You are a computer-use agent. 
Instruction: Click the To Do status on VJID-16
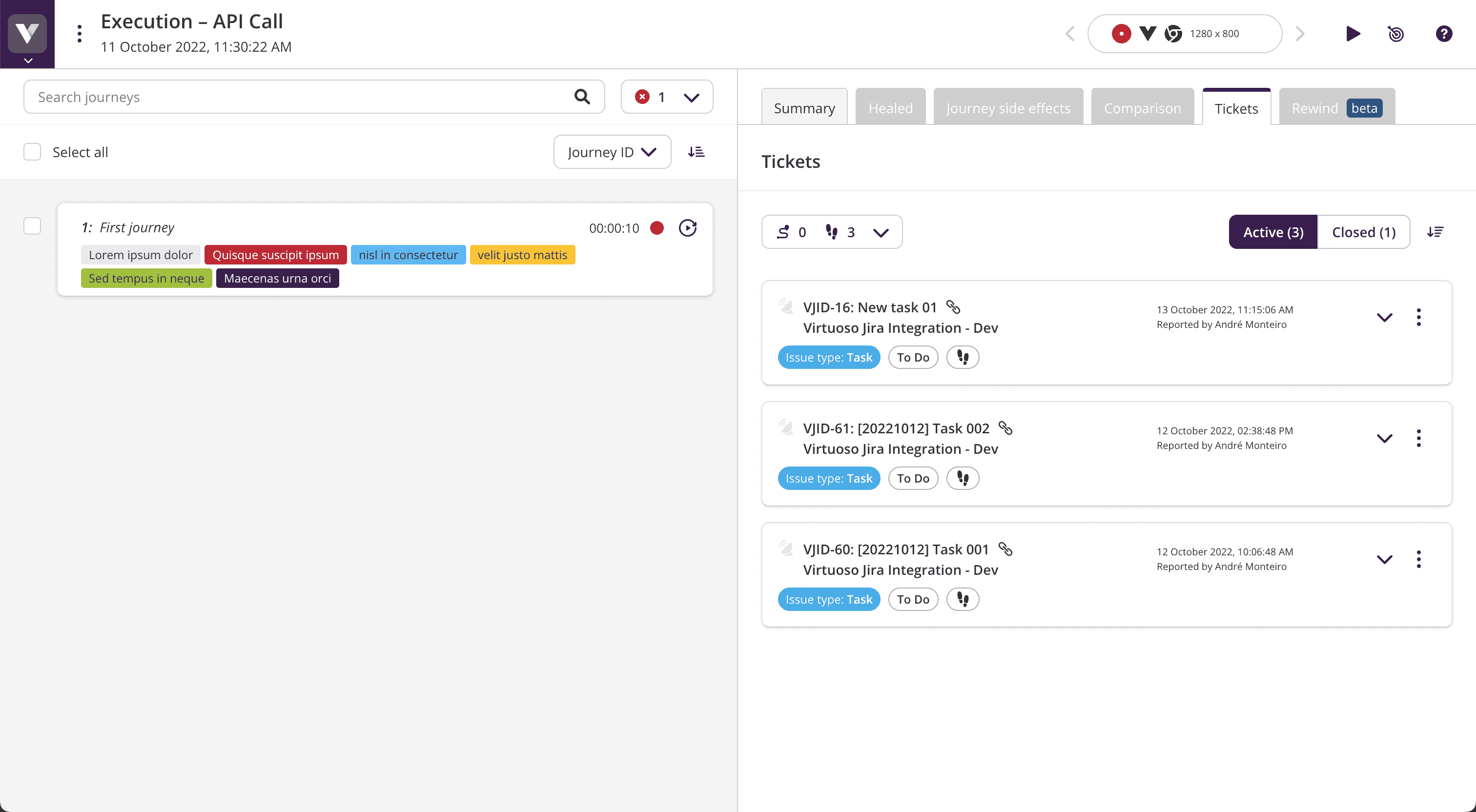(913, 356)
